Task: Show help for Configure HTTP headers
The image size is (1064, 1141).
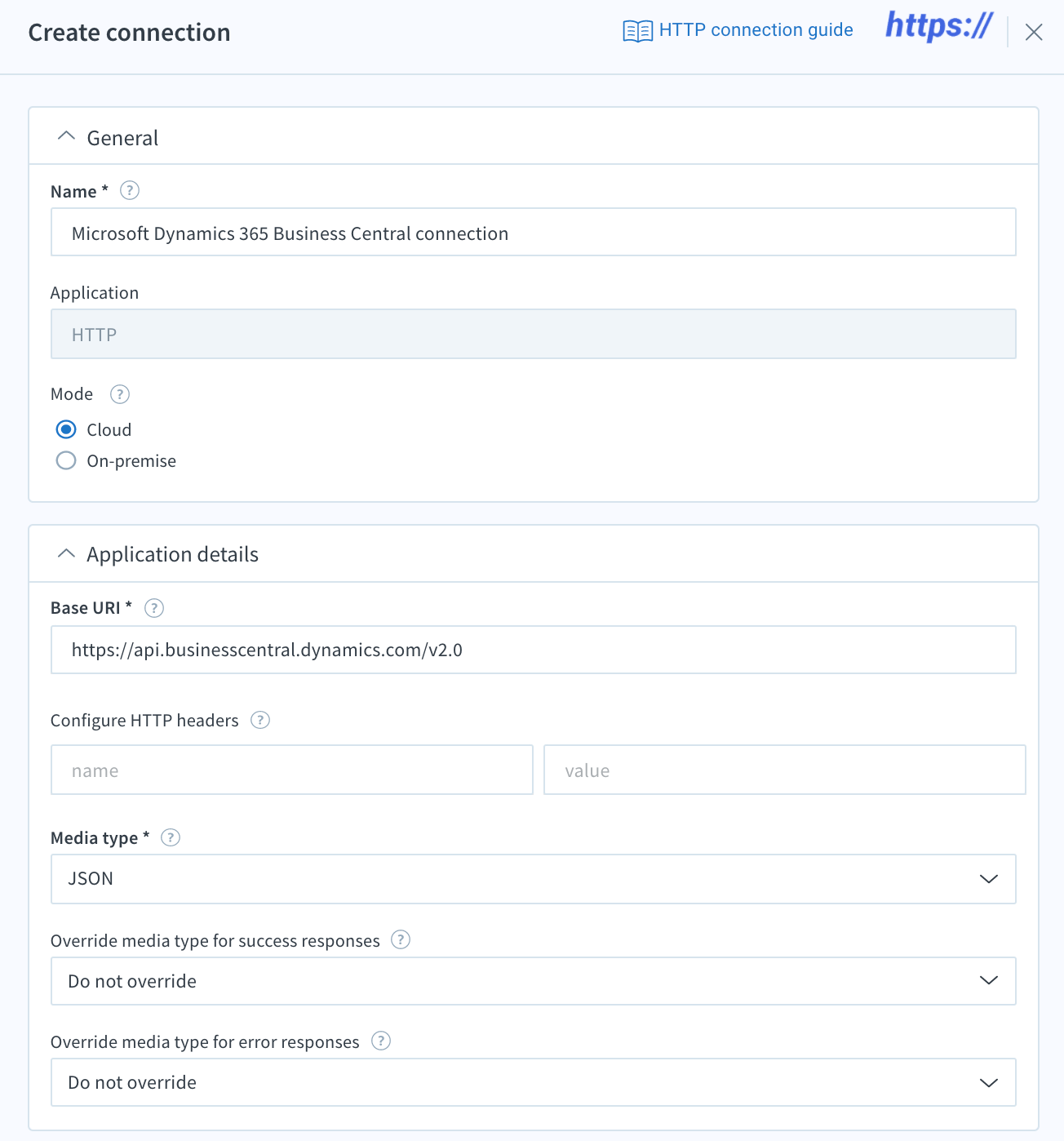Action: pos(260,720)
